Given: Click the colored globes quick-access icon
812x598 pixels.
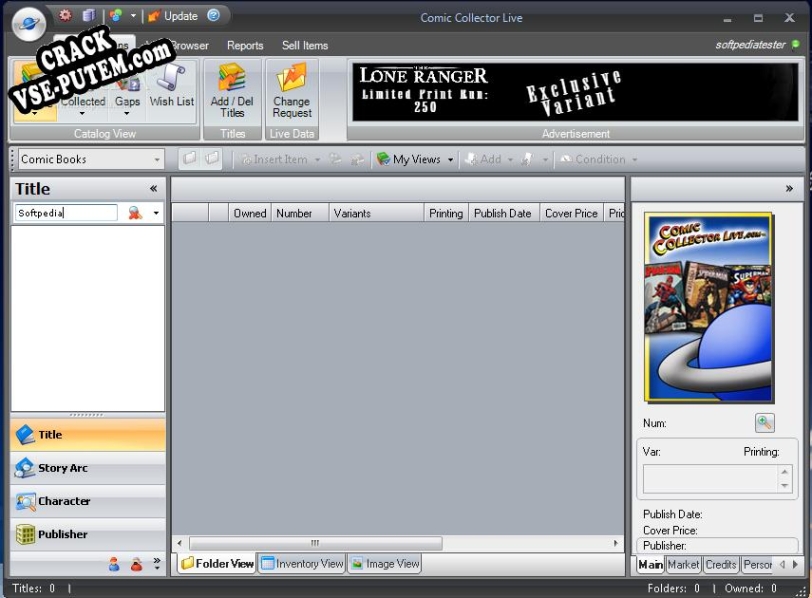Looking at the screenshot, I should [x=115, y=16].
